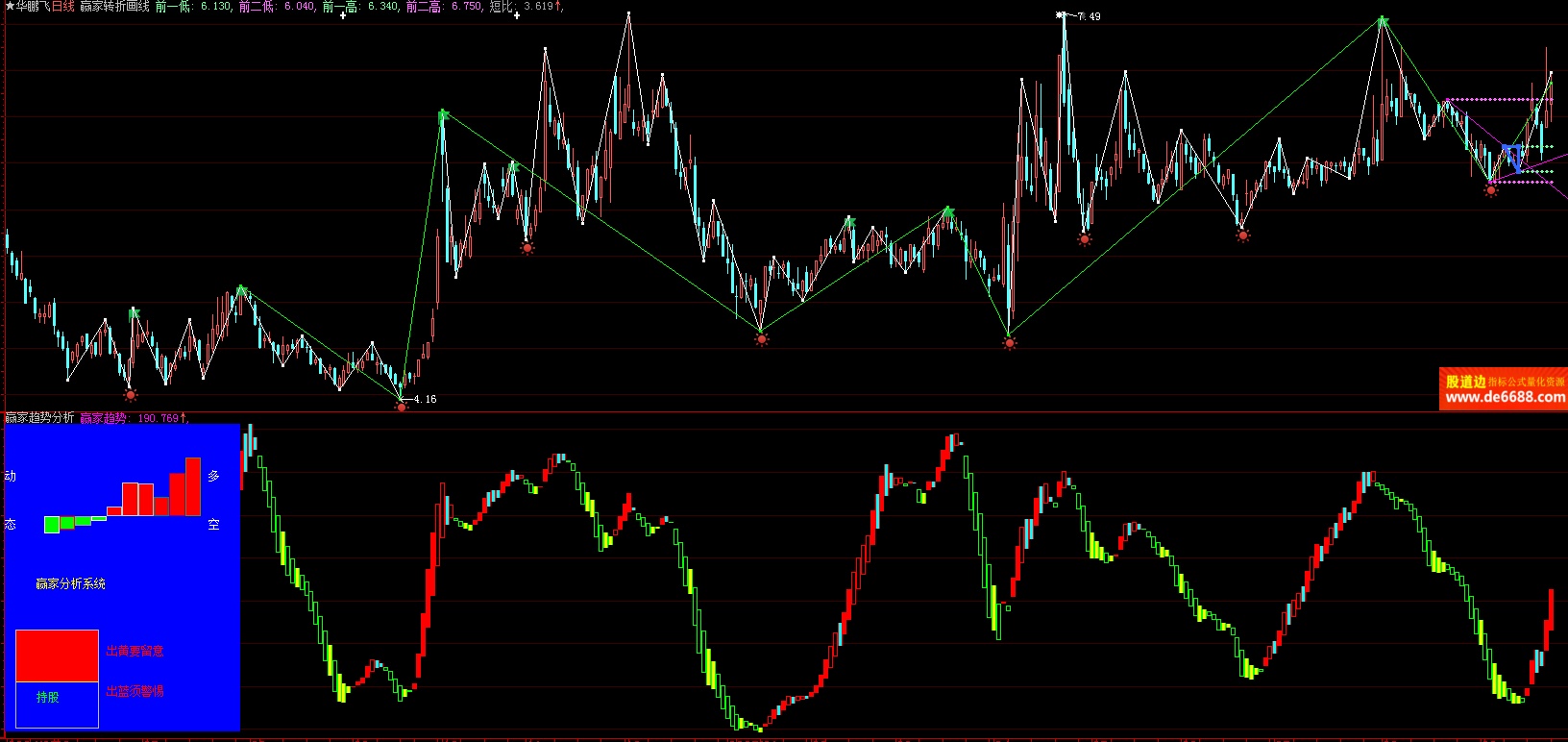Click the 赢家趋势分析 indicator title
Screen dimensions: 1568x742
(39, 418)
